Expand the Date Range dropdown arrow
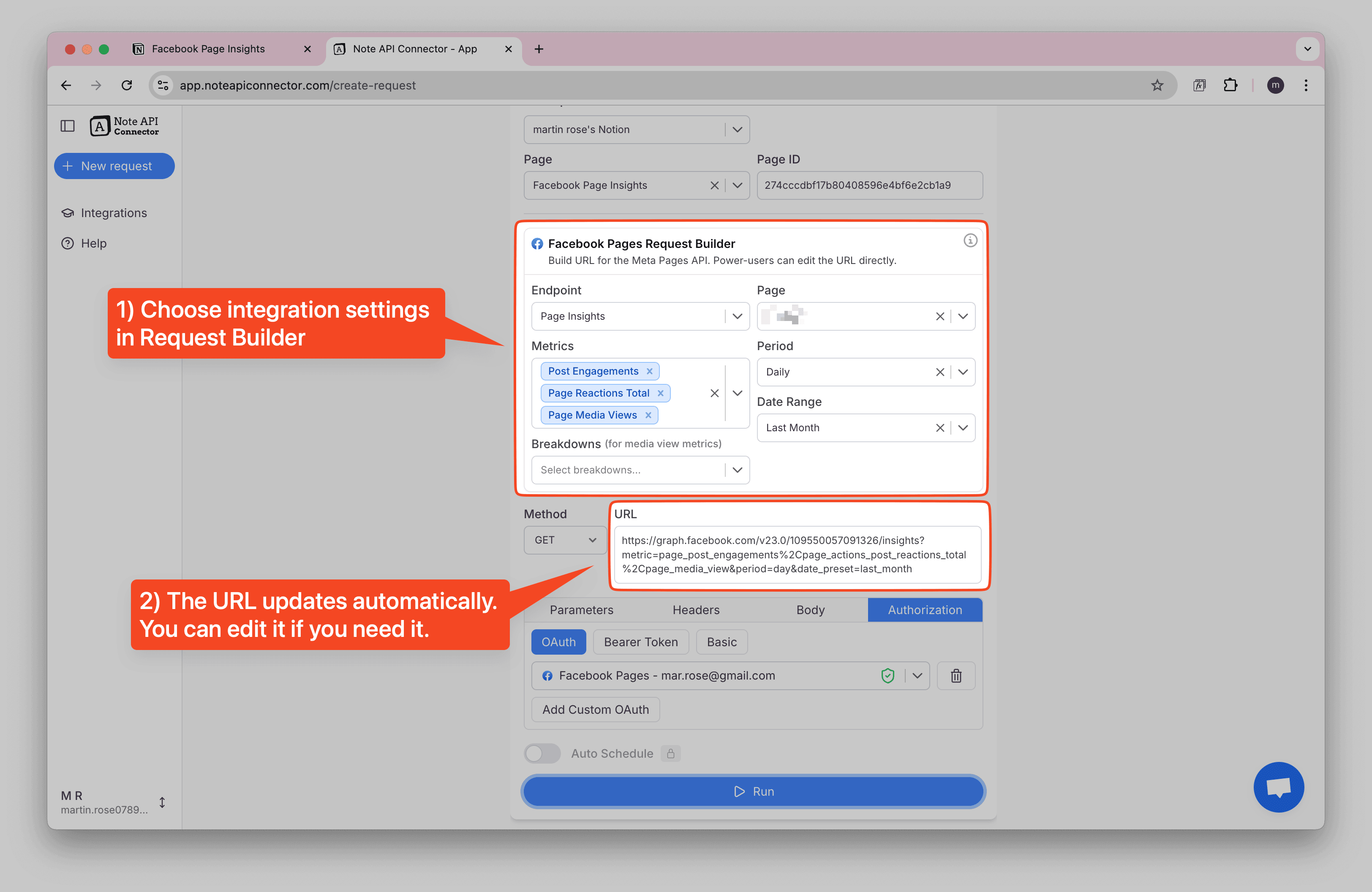 [x=963, y=427]
